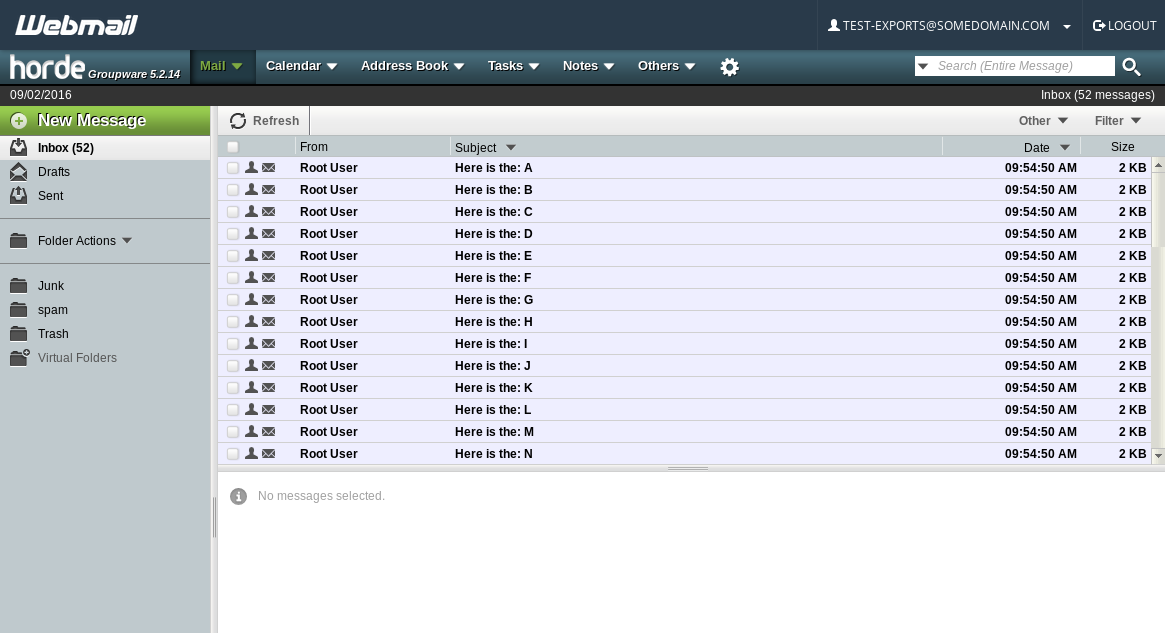Open the Mail menu
This screenshot has width=1165, height=633.
[x=221, y=66]
